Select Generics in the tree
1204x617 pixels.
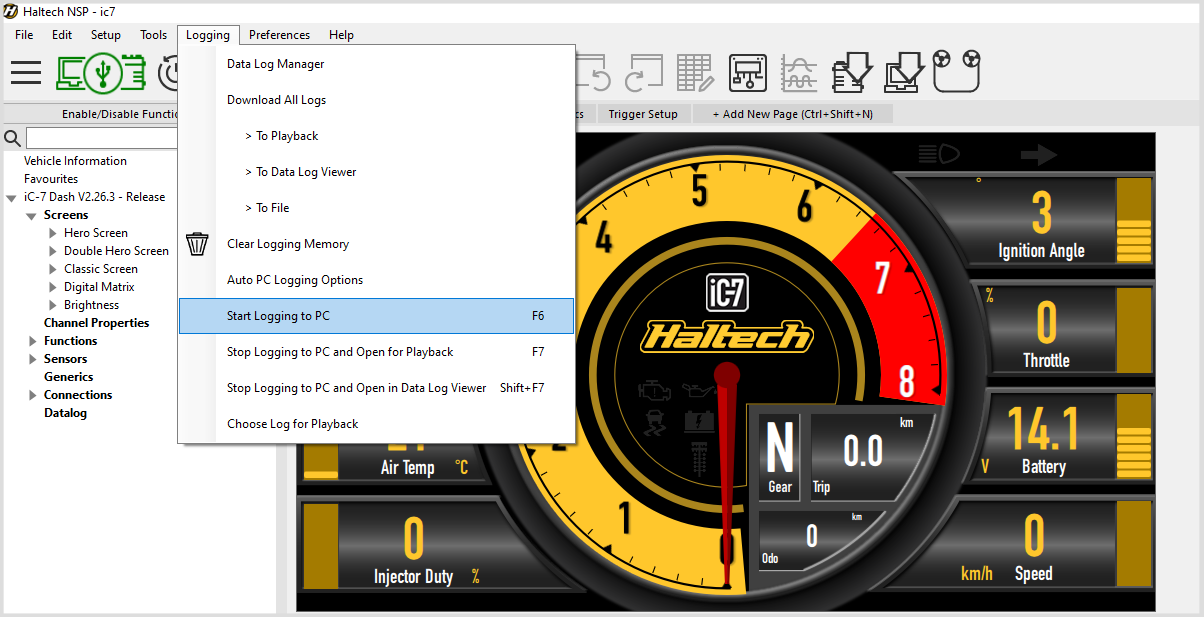(68, 377)
